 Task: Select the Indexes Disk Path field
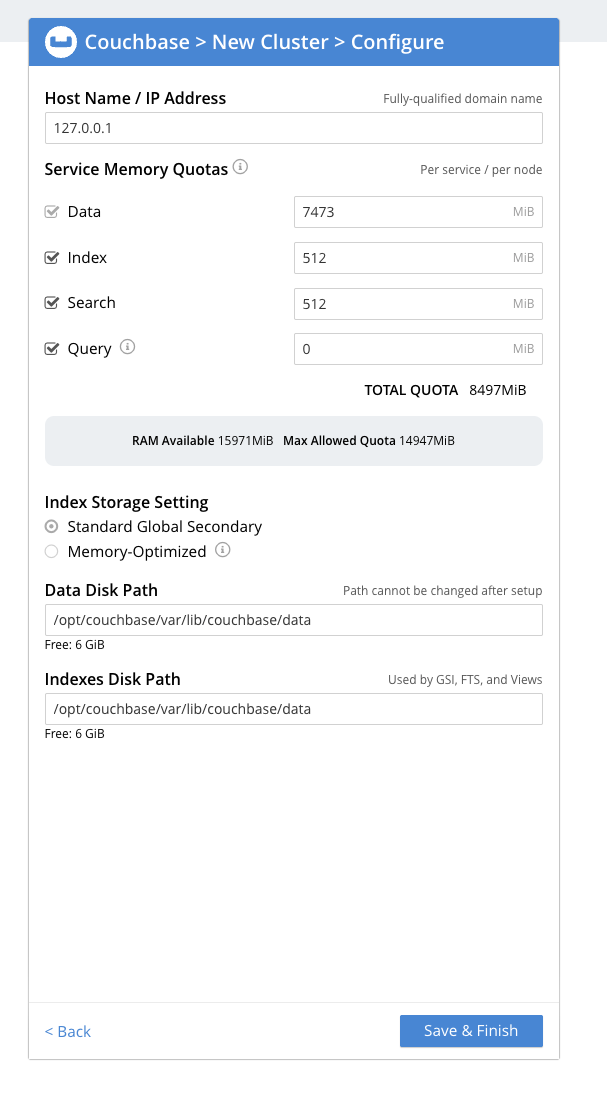pyautogui.click(x=293, y=708)
